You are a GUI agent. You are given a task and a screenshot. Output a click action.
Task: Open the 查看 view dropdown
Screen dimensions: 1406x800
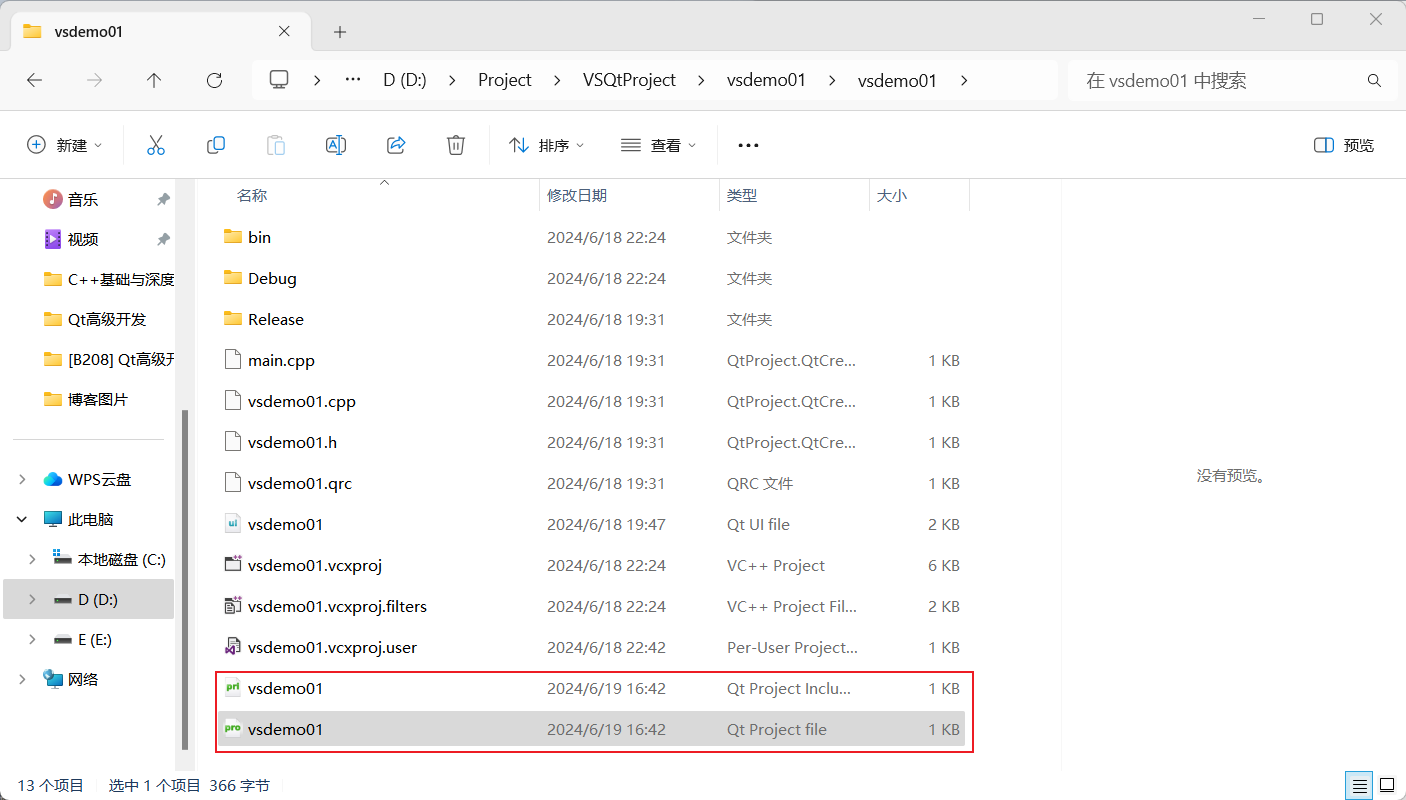click(658, 145)
